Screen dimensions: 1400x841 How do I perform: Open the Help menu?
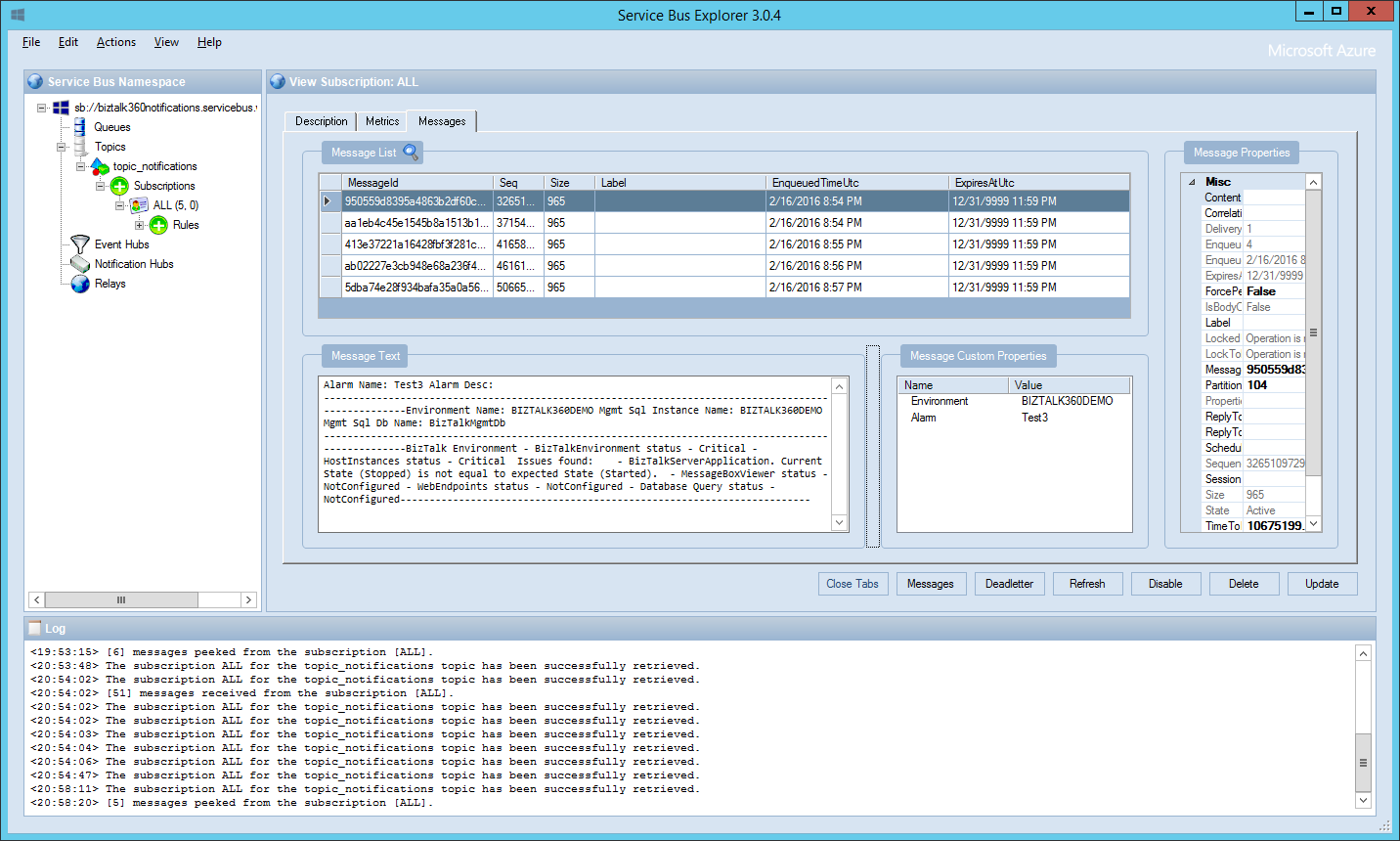coord(209,42)
